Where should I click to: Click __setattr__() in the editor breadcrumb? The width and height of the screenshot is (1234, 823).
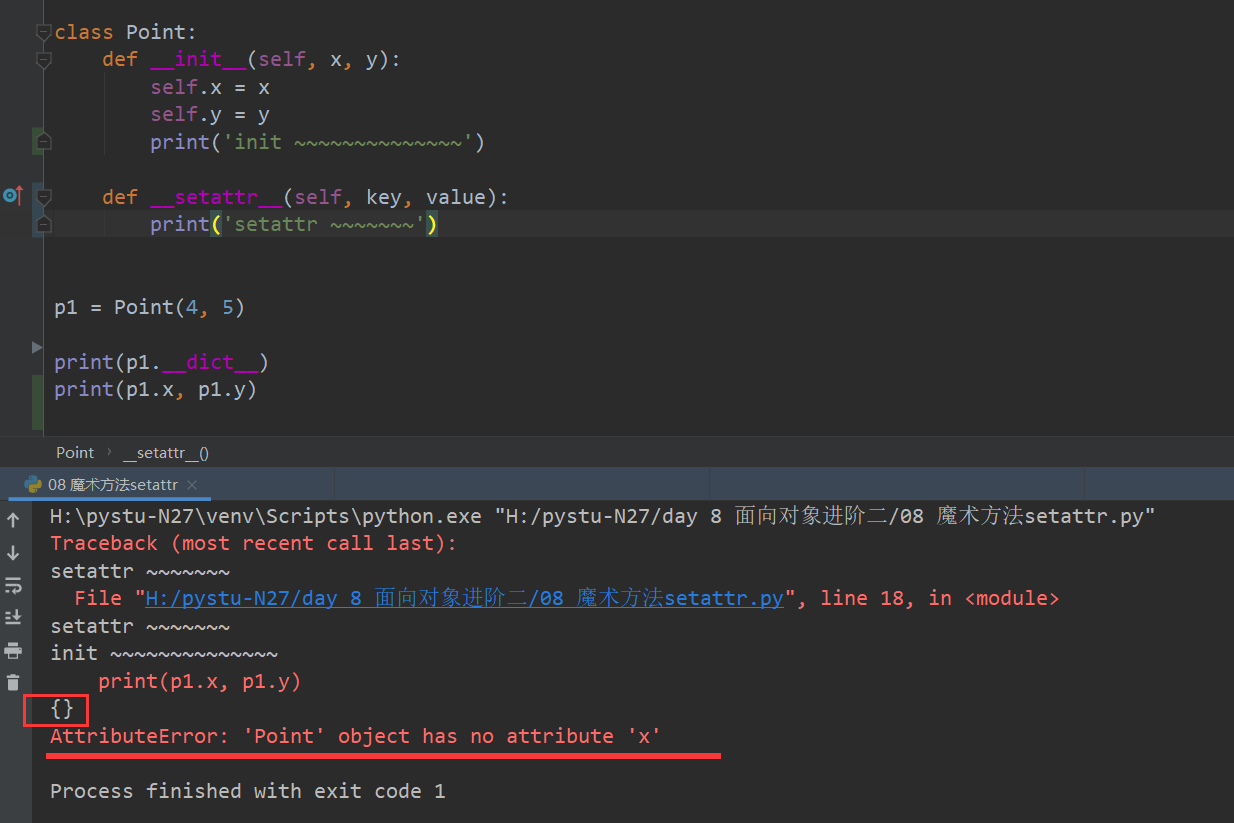coord(165,453)
